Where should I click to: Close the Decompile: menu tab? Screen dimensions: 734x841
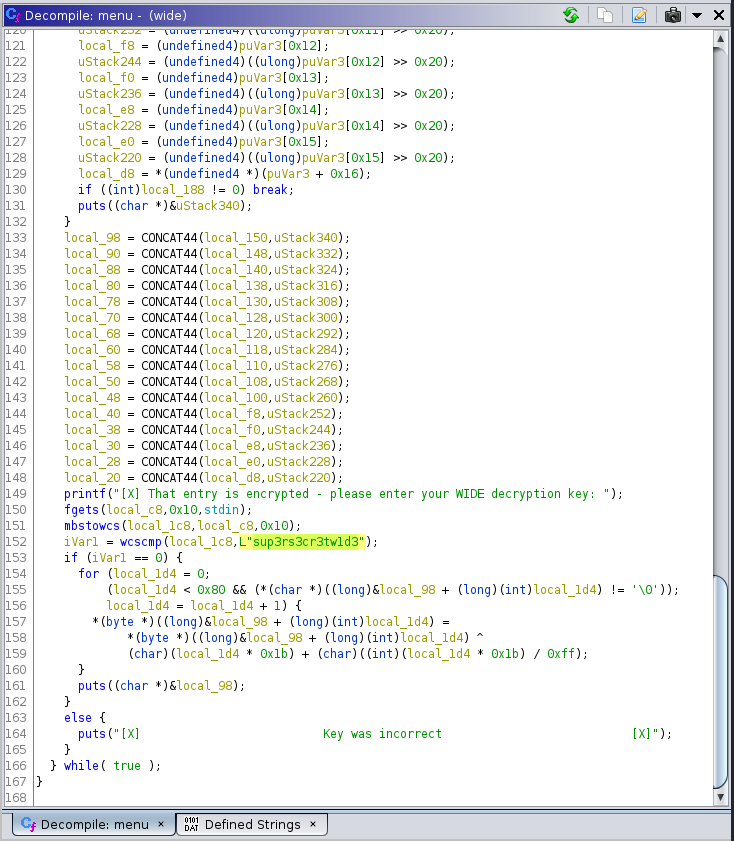click(x=160, y=824)
